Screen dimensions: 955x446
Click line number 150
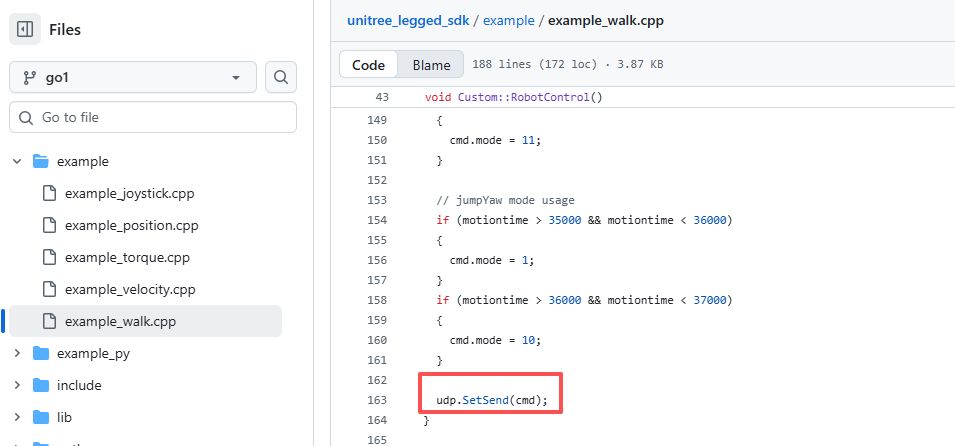377,140
